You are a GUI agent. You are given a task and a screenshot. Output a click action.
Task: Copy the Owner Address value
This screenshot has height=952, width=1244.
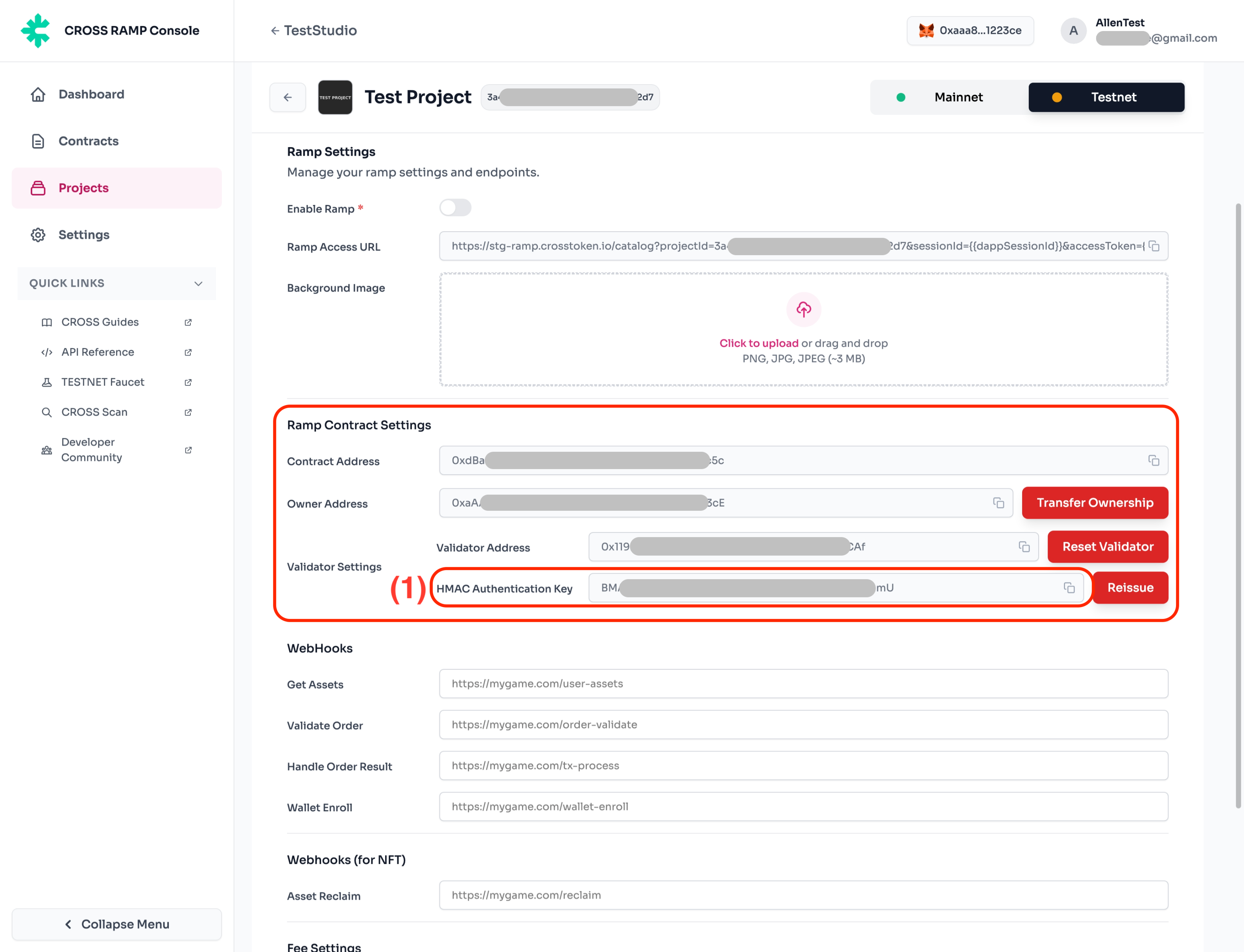(999, 503)
